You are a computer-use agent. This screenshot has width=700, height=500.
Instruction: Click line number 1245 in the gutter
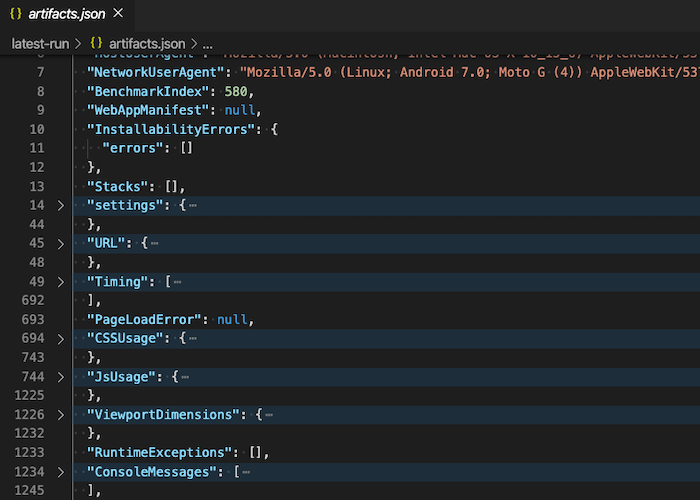[29, 491]
